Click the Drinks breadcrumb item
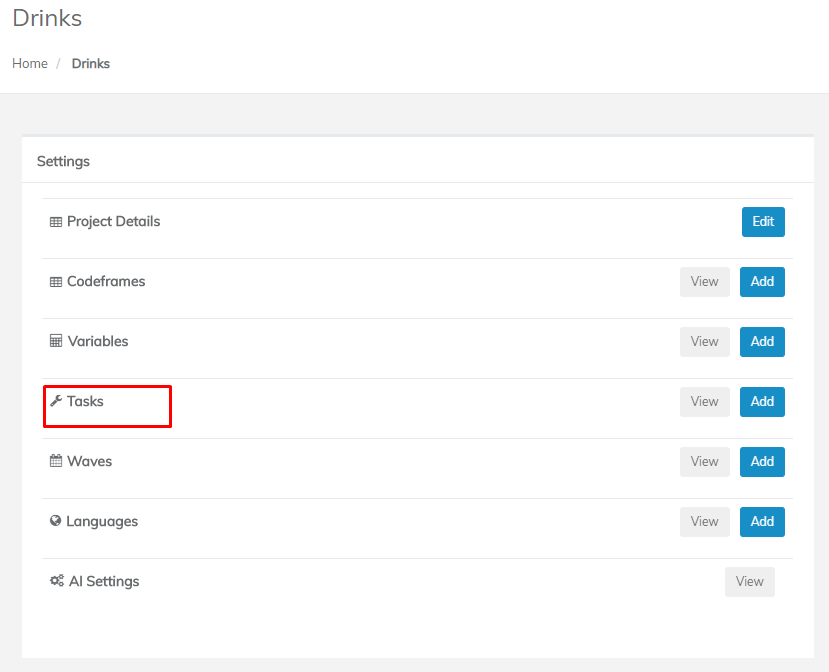The height and width of the screenshot is (672, 829). (90, 63)
